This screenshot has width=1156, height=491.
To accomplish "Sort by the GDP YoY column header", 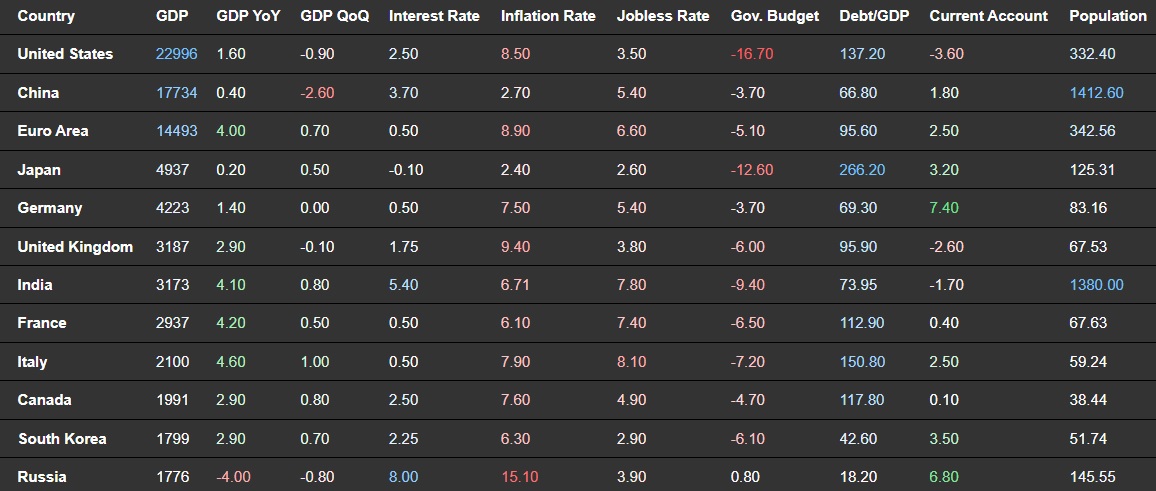I will click(248, 15).
